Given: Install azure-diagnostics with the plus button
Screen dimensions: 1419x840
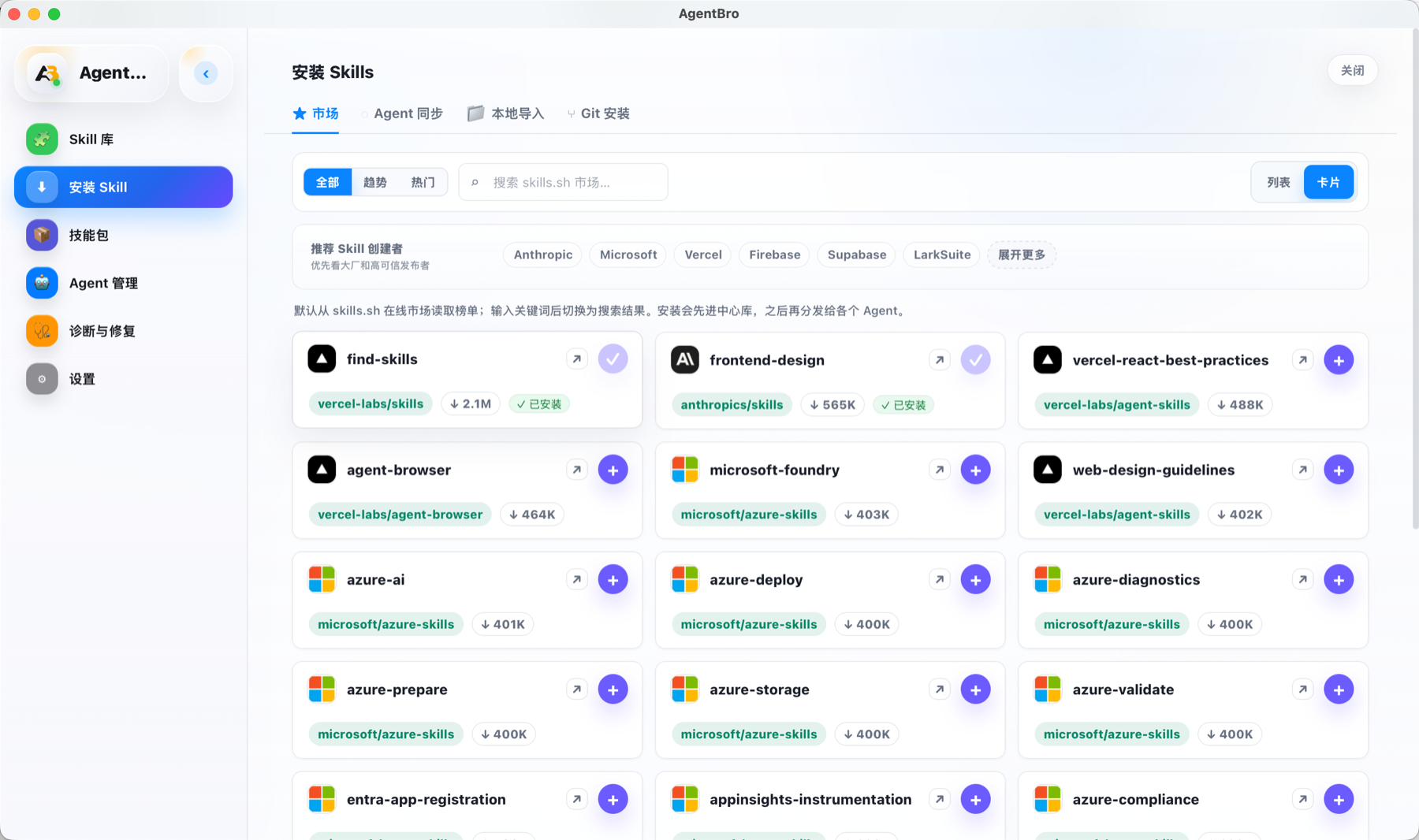Looking at the screenshot, I should point(1339,579).
